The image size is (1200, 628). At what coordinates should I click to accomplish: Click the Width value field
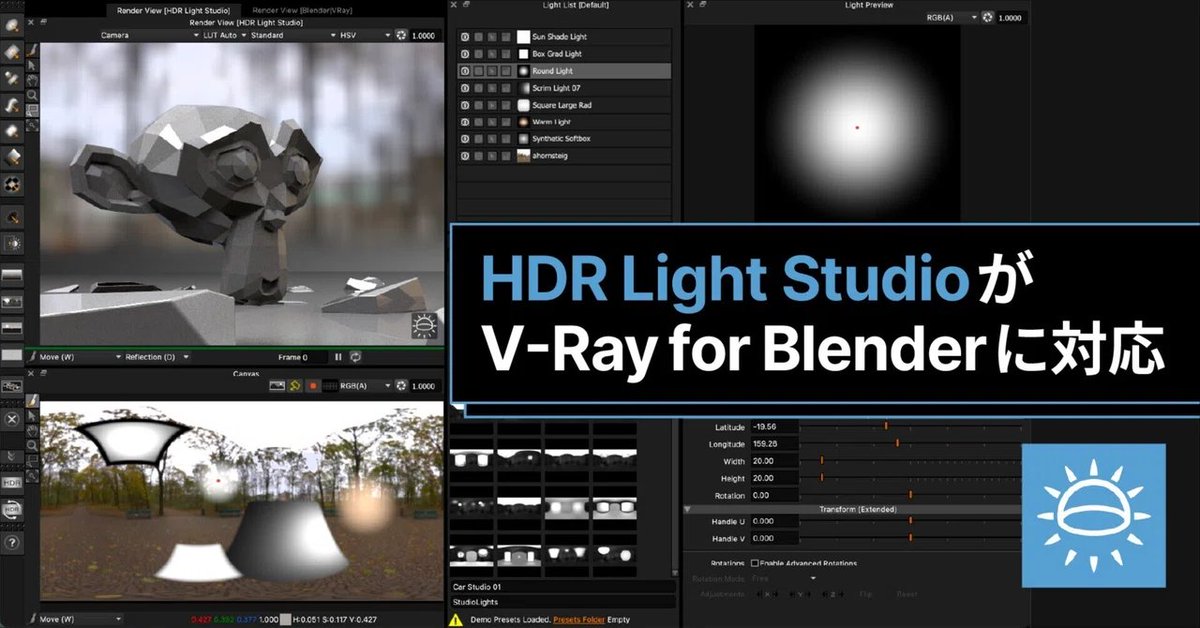click(774, 461)
